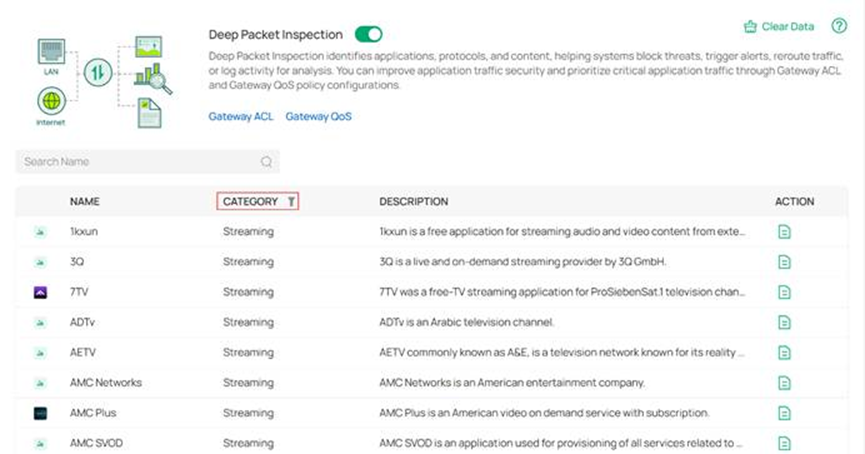The image size is (865, 454).
Task: Click the search magnifier icon
Action: click(266, 162)
